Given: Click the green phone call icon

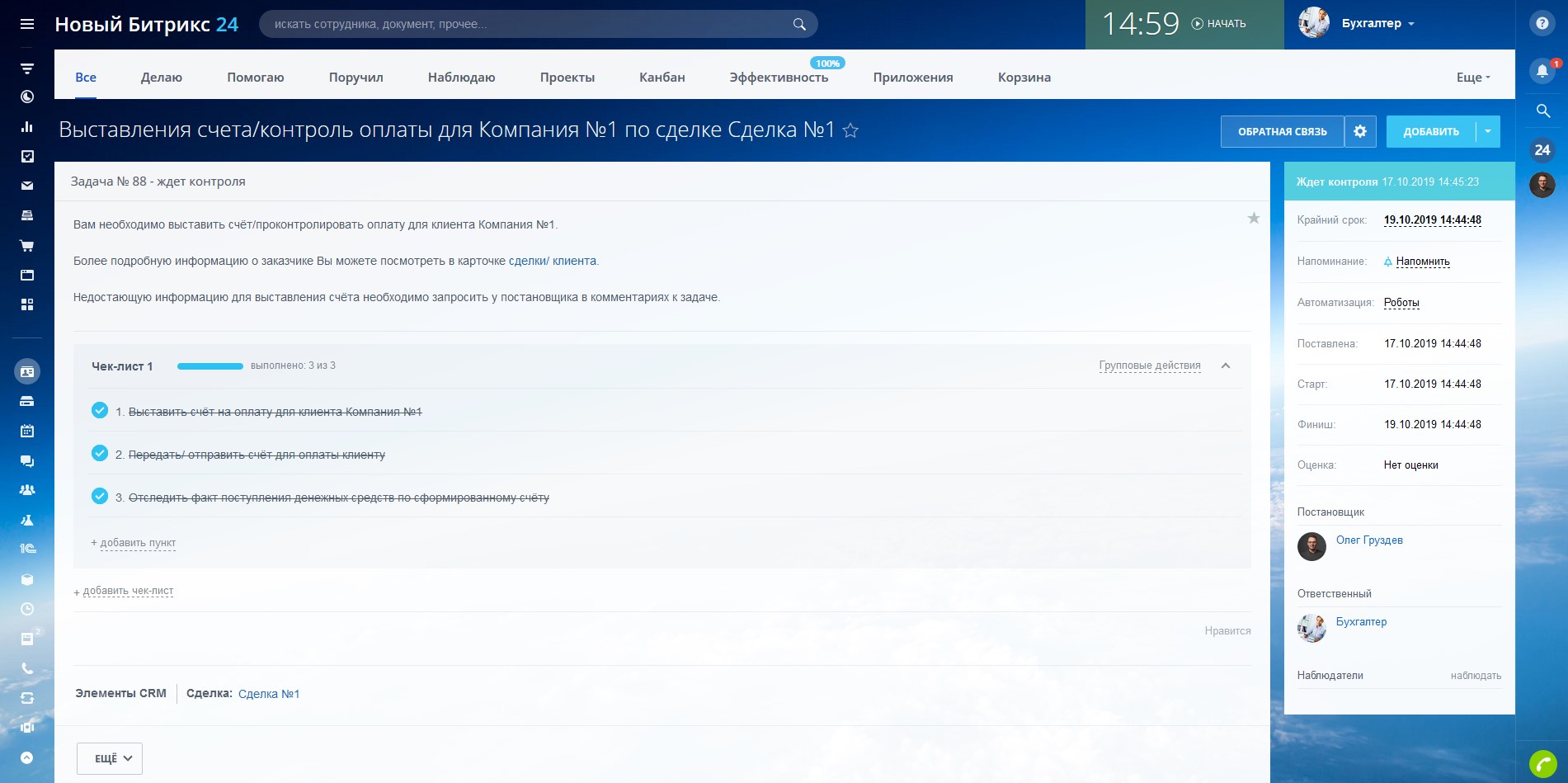Looking at the screenshot, I should tap(1542, 765).
